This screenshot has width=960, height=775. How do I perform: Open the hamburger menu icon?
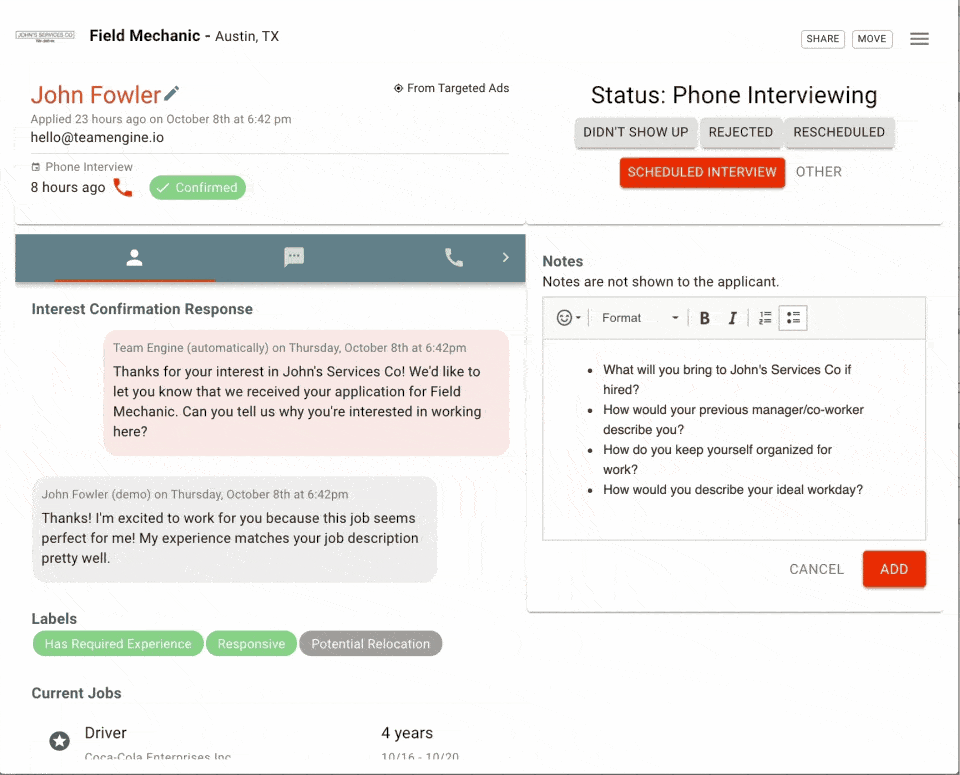point(919,39)
